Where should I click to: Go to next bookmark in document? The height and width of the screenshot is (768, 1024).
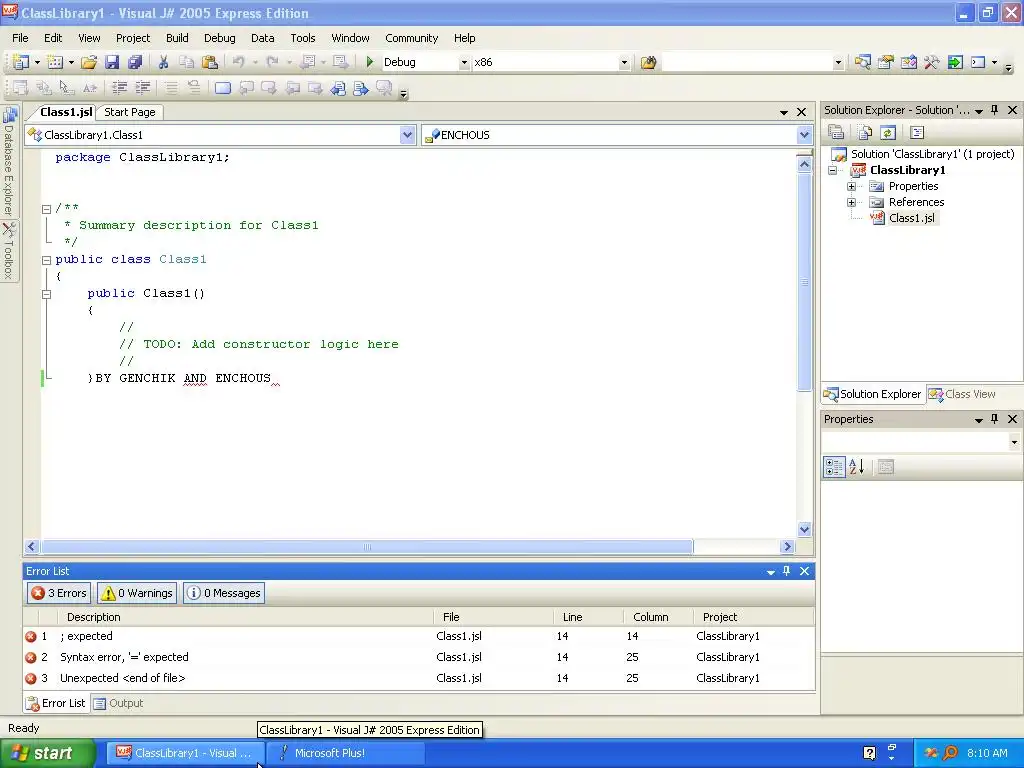pyautogui.click(x=269, y=88)
